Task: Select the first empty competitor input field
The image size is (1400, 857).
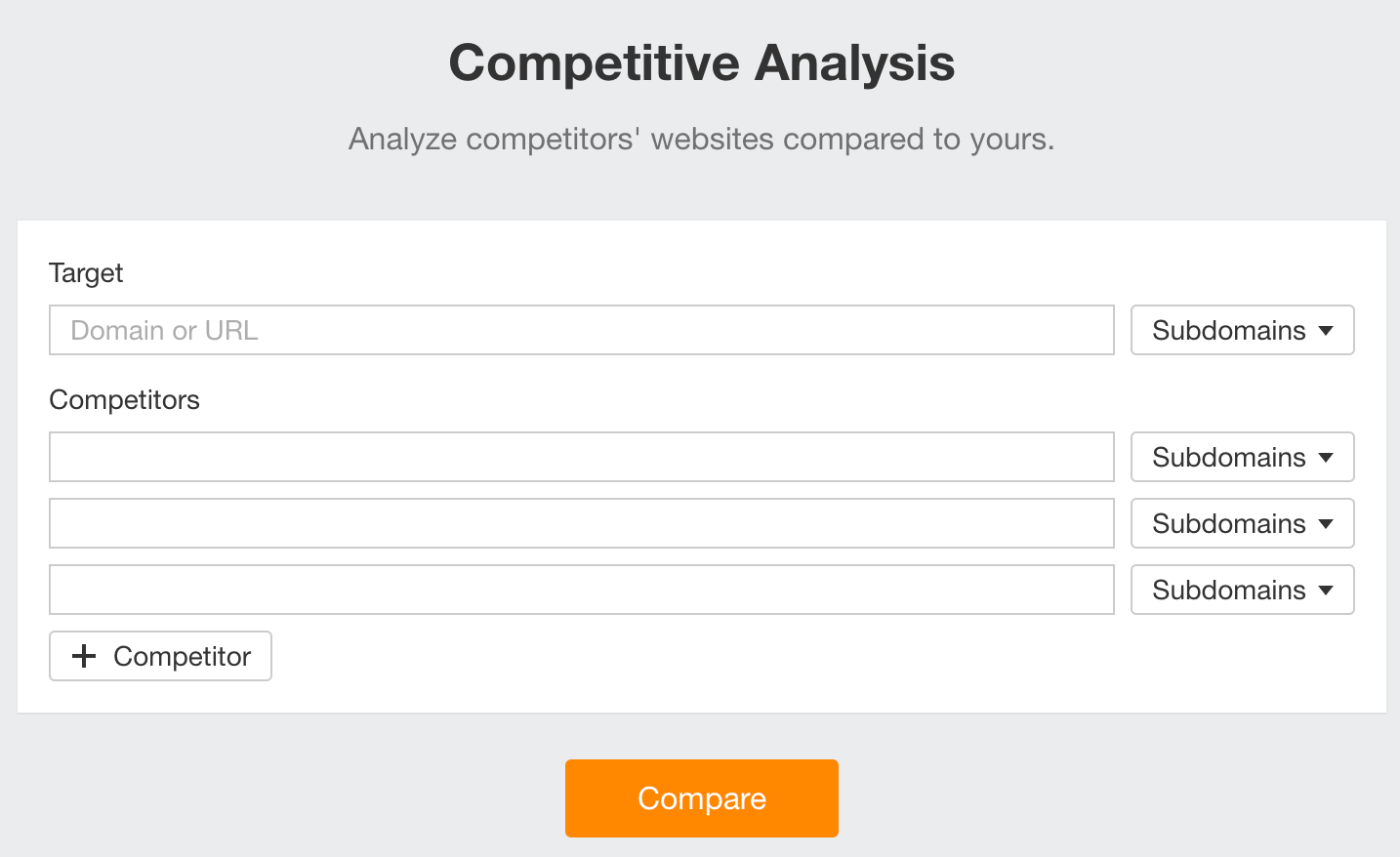Action: pyautogui.click(x=581, y=457)
